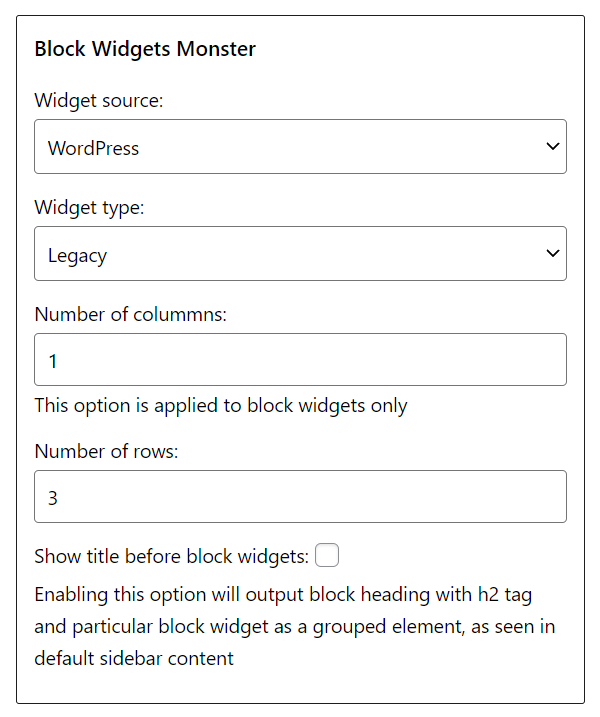The image size is (600, 717).
Task: Click the "Number of colummns:" label
Action: 131,314
